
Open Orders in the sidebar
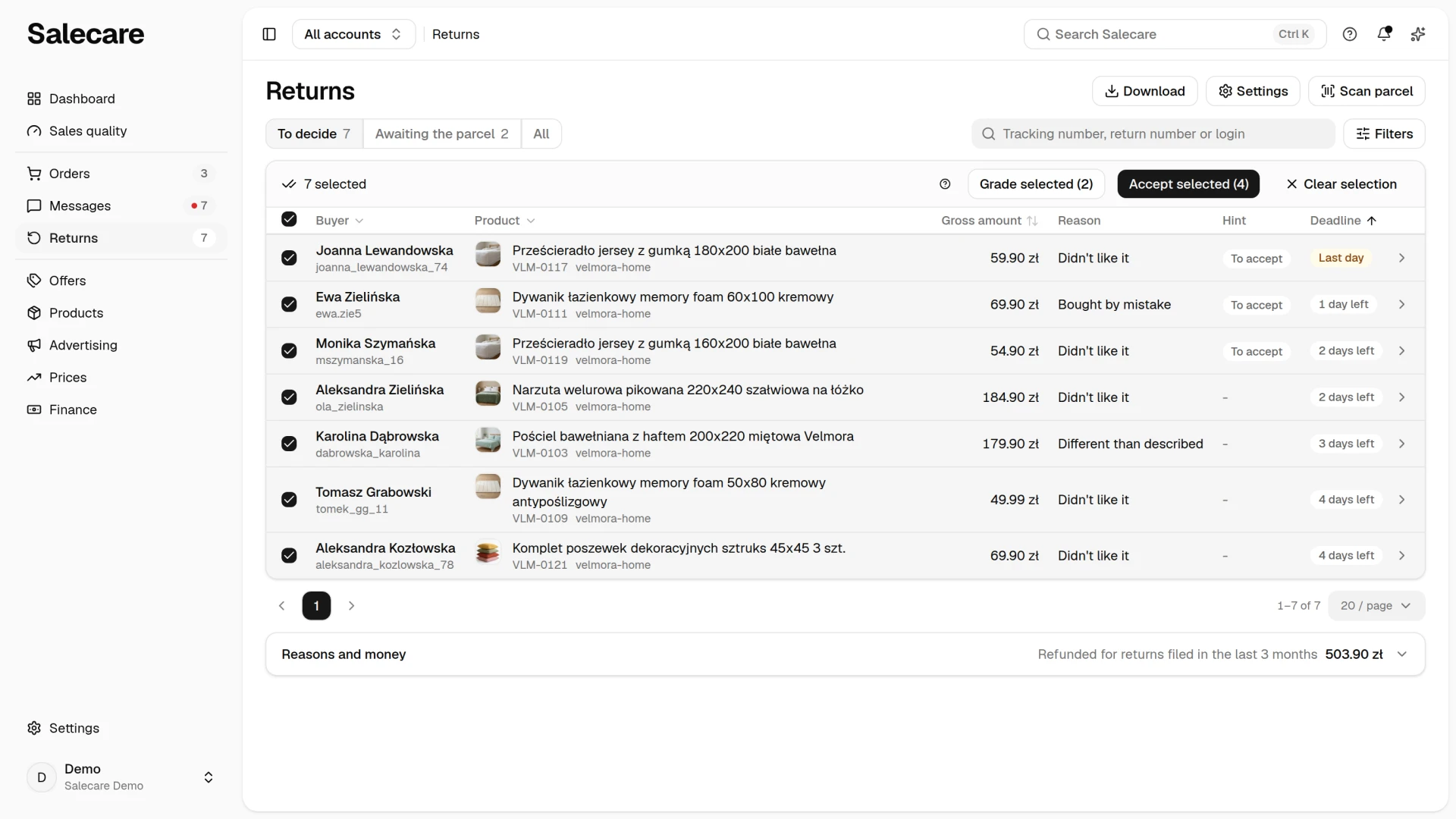coord(121,174)
